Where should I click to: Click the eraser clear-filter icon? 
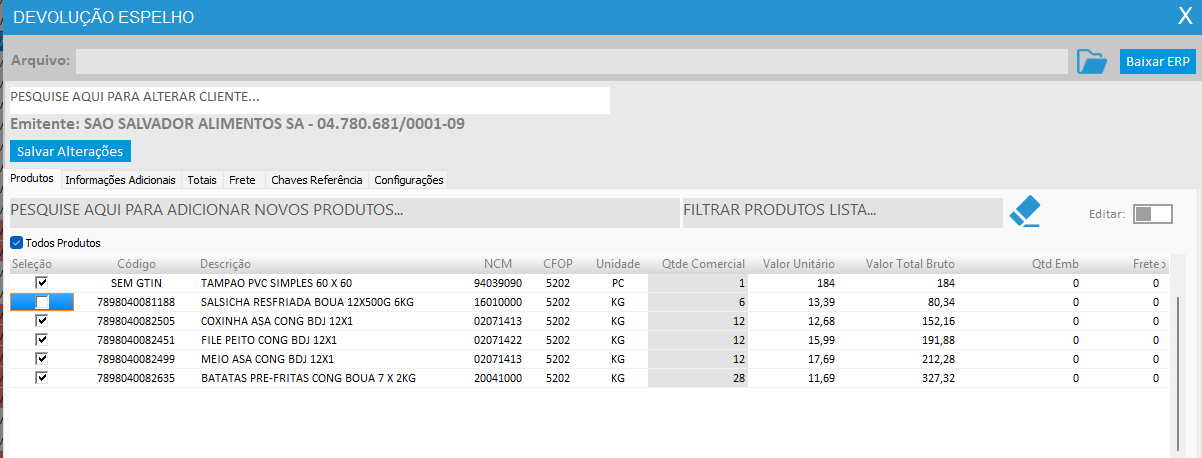pos(1025,212)
